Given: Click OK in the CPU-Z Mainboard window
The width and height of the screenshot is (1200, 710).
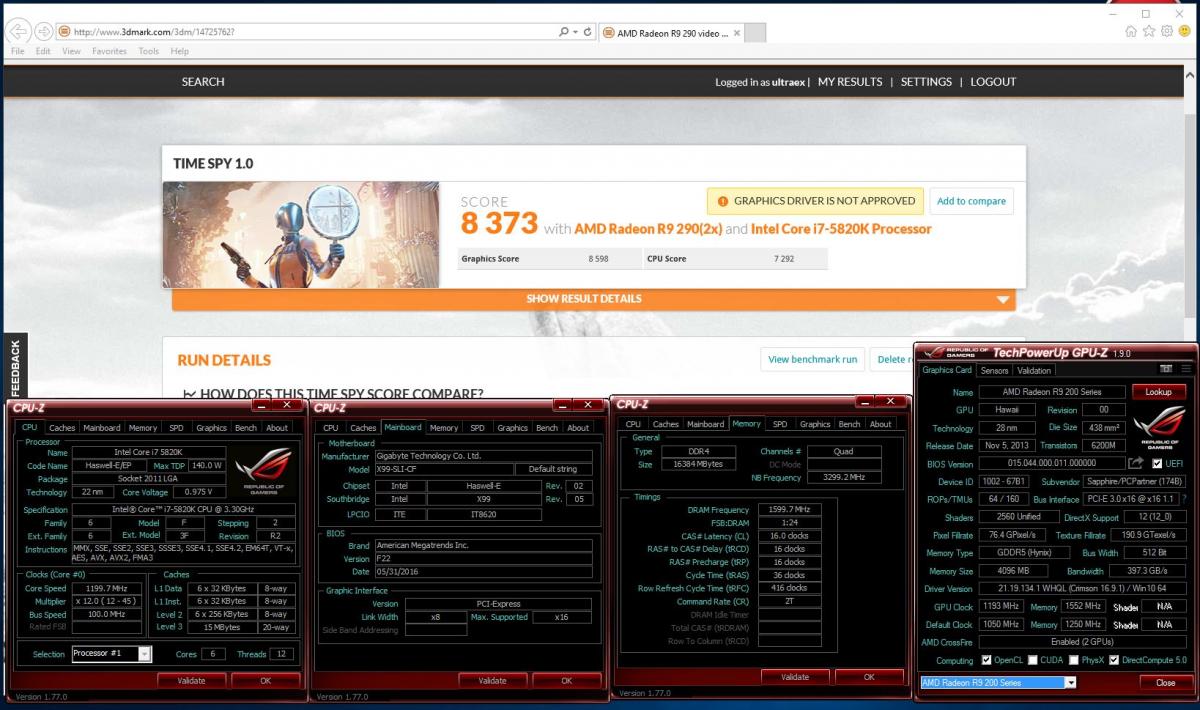Looking at the screenshot, I should (x=566, y=680).
